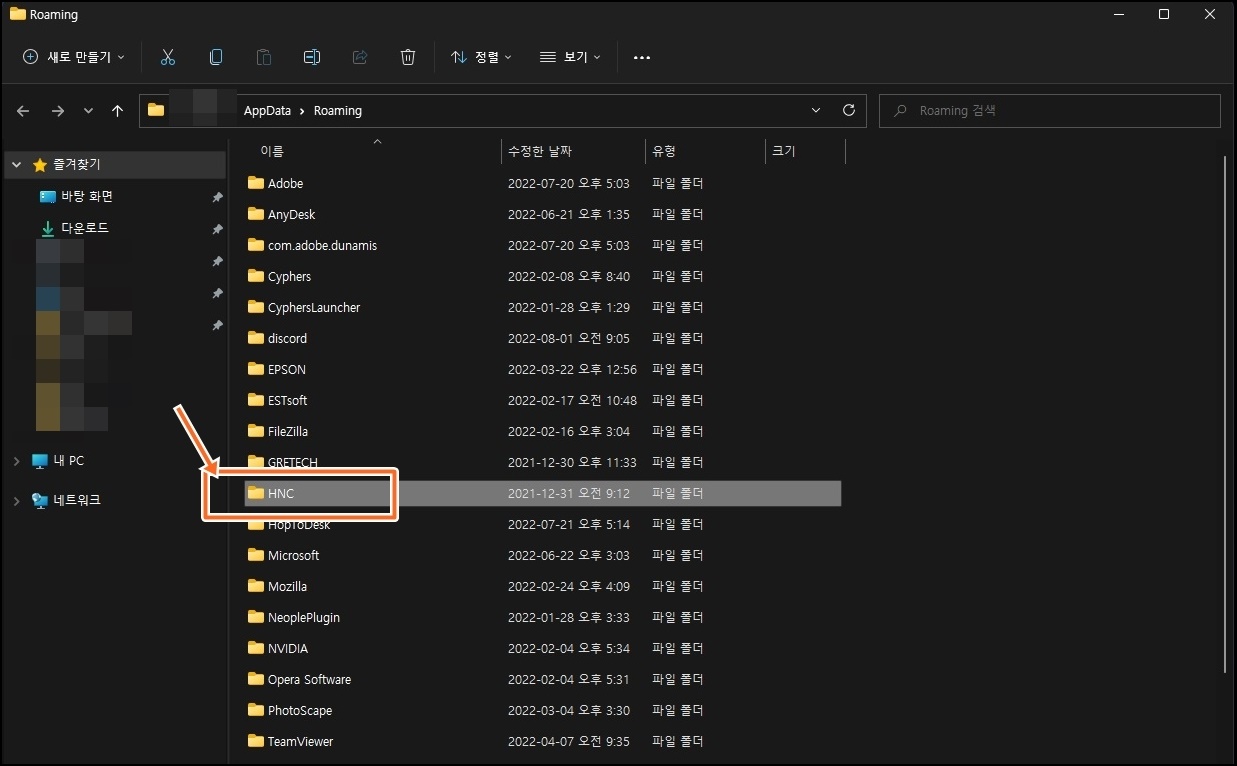Screen dimensions: 1237x766
Task: Click the pin icon next to 바탕 화면
Action: pyautogui.click(x=217, y=198)
